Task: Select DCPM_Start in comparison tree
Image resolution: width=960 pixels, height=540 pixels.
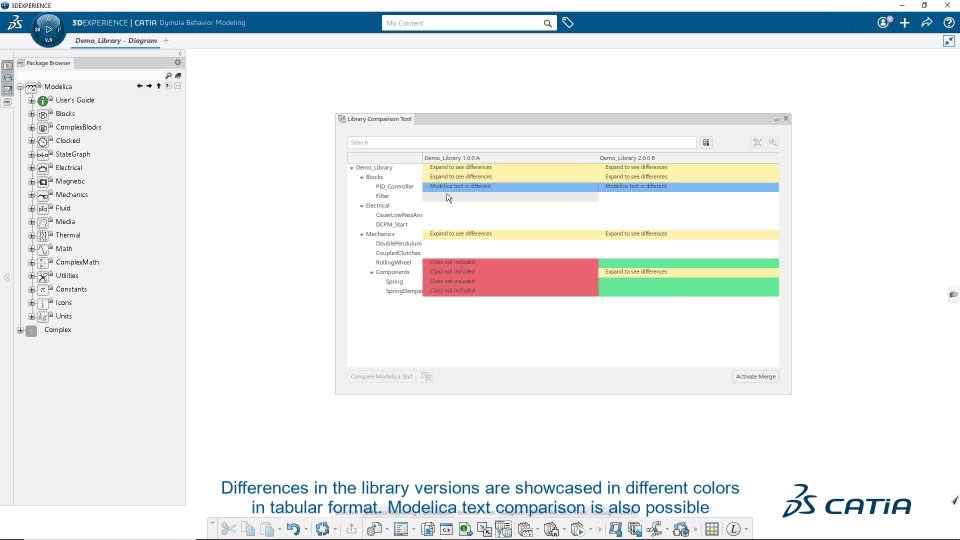Action: pyautogui.click(x=391, y=225)
